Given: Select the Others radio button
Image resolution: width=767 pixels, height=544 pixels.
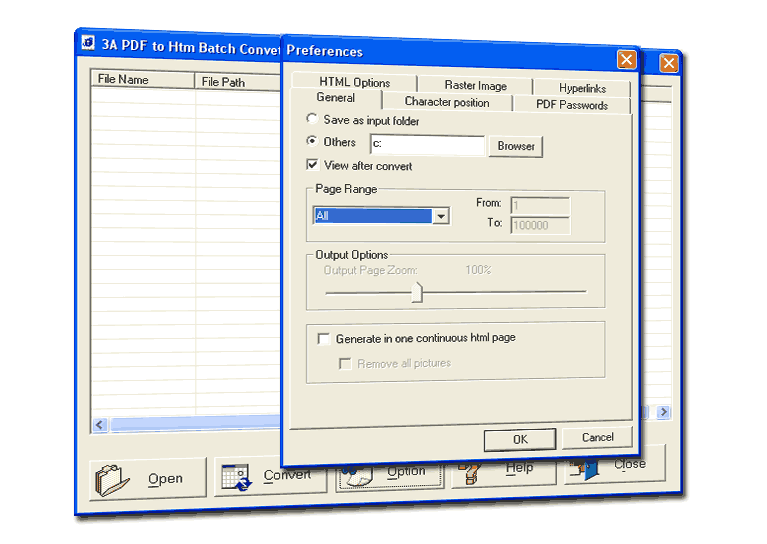Looking at the screenshot, I should pos(312,141).
